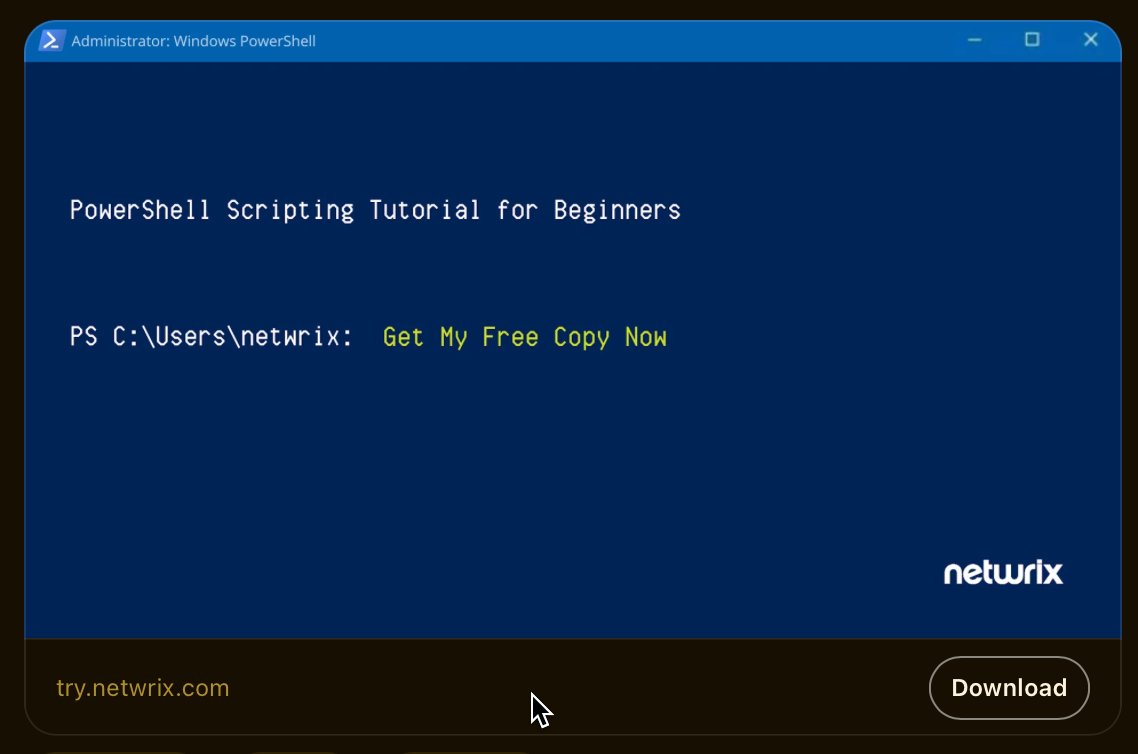The width and height of the screenshot is (1138, 754).
Task: Click the netwrix logo
Action: [x=1003, y=573]
